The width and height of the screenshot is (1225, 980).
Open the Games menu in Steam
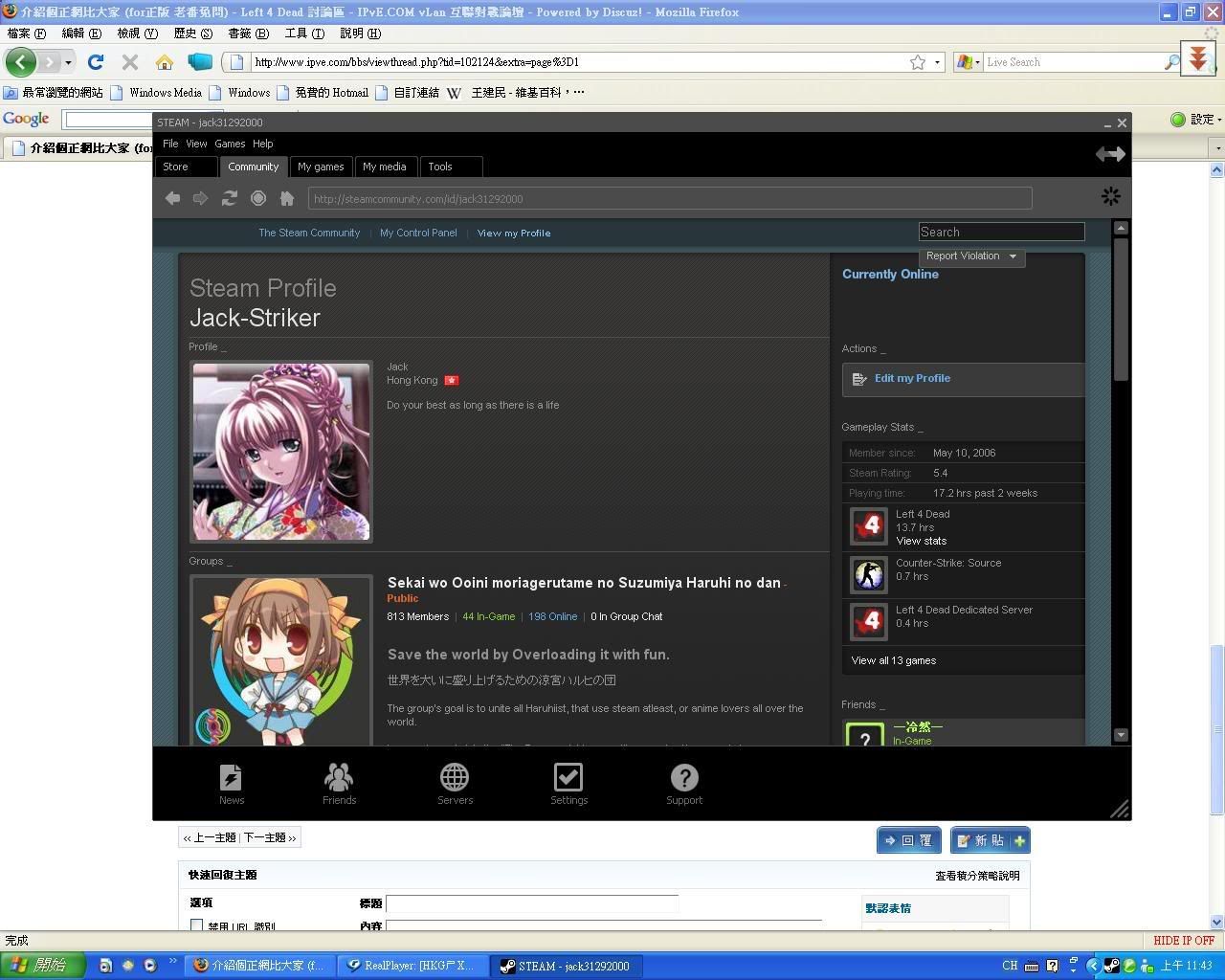tap(230, 144)
